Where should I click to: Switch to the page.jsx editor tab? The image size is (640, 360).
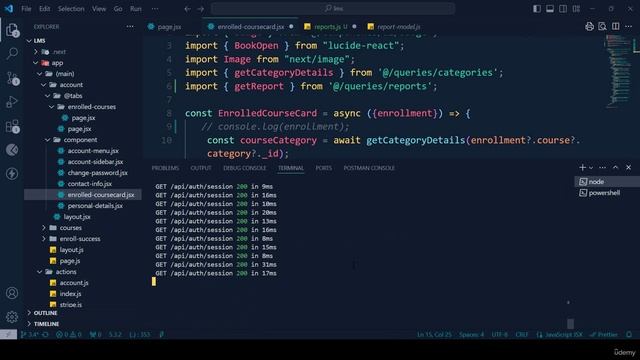(169, 27)
